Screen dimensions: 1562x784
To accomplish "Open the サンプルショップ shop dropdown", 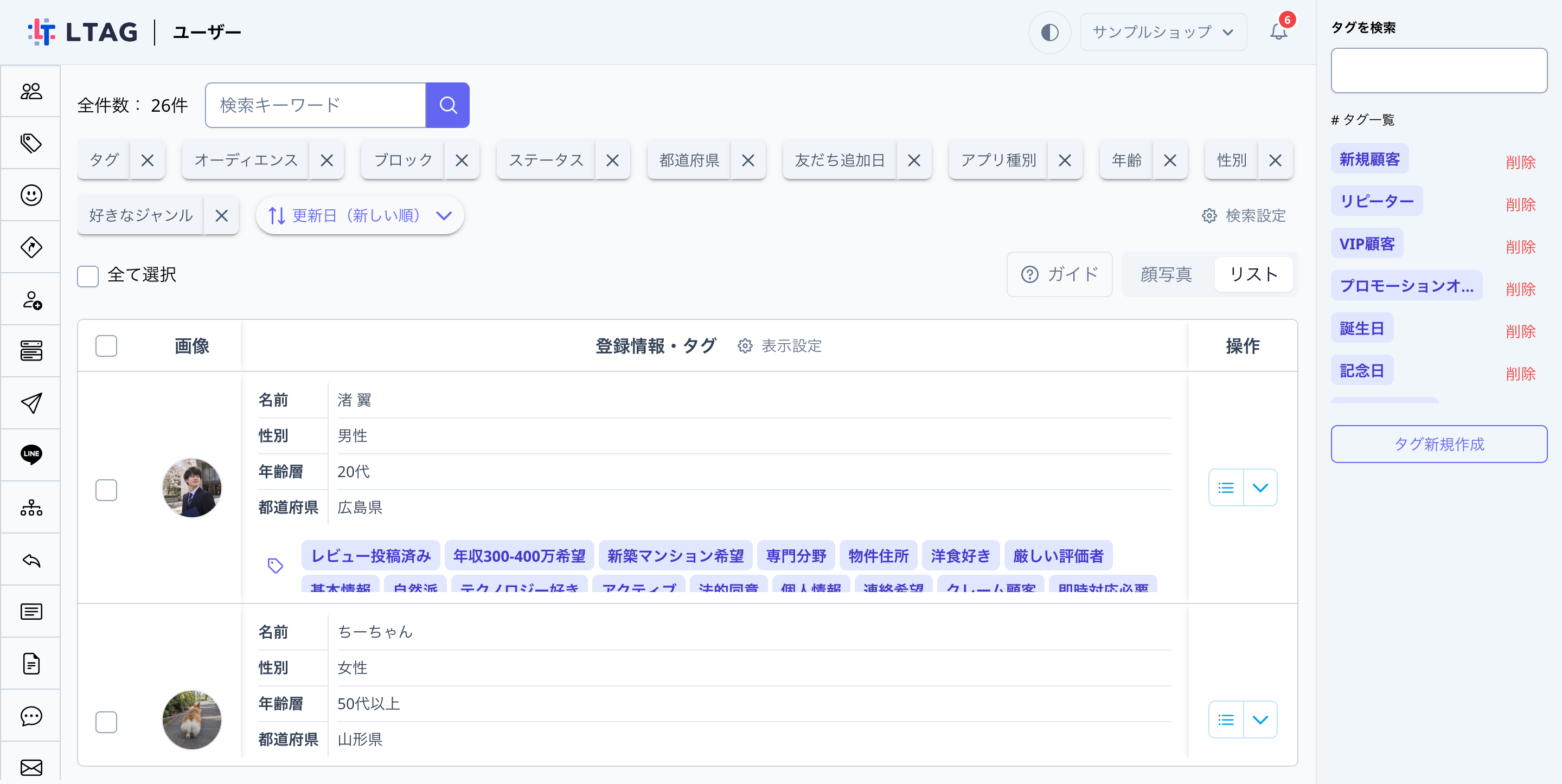I will pyautogui.click(x=1163, y=32).
